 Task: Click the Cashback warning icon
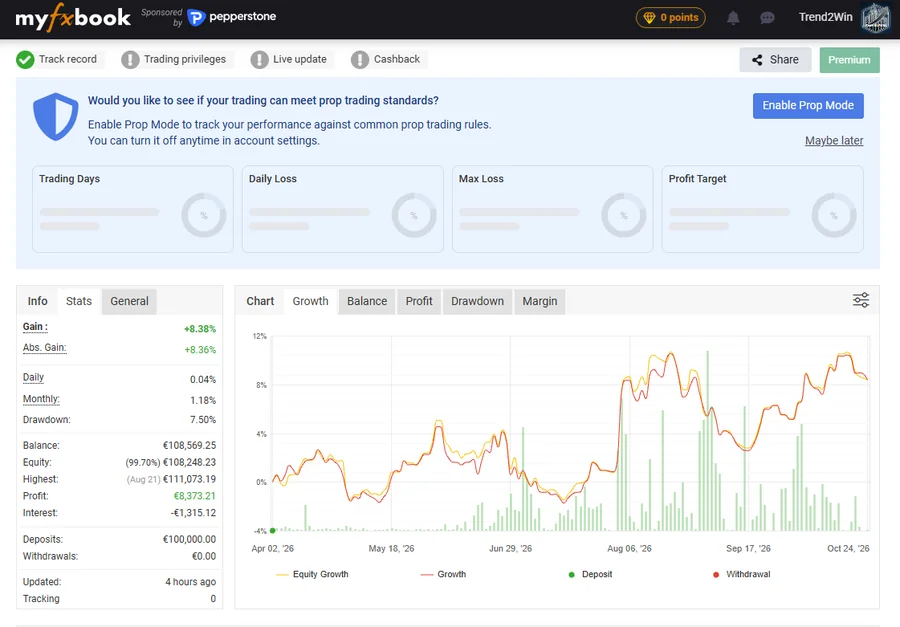pos(360,60)
